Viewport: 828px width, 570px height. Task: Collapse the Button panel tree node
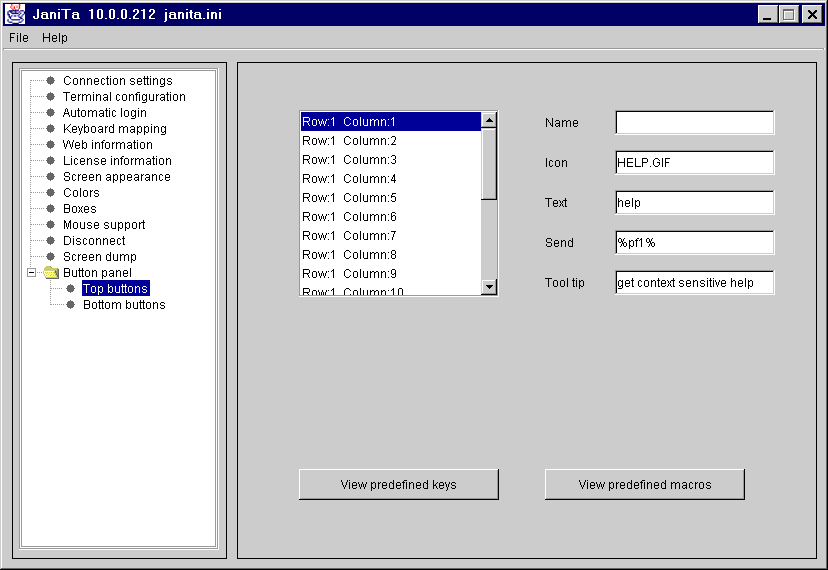point(31,273)
